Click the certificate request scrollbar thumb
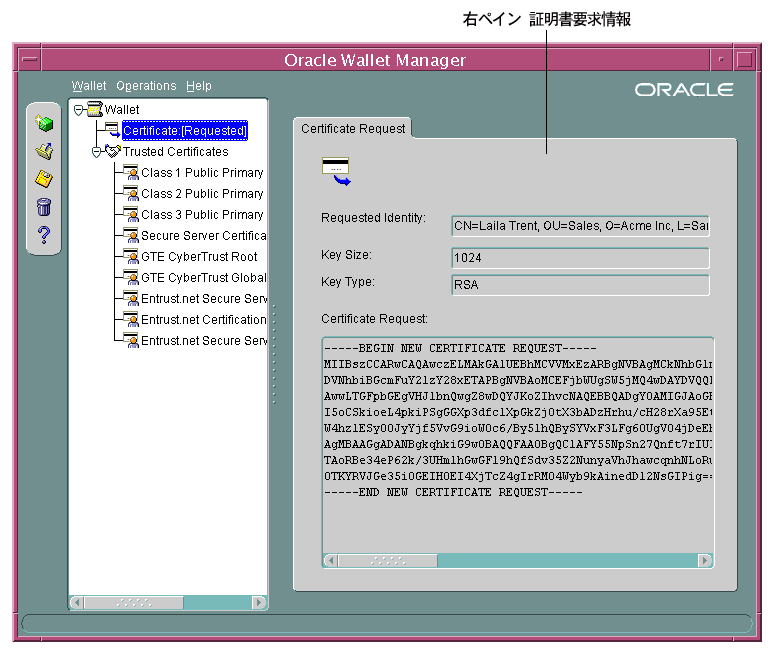 tap(388, 561)
